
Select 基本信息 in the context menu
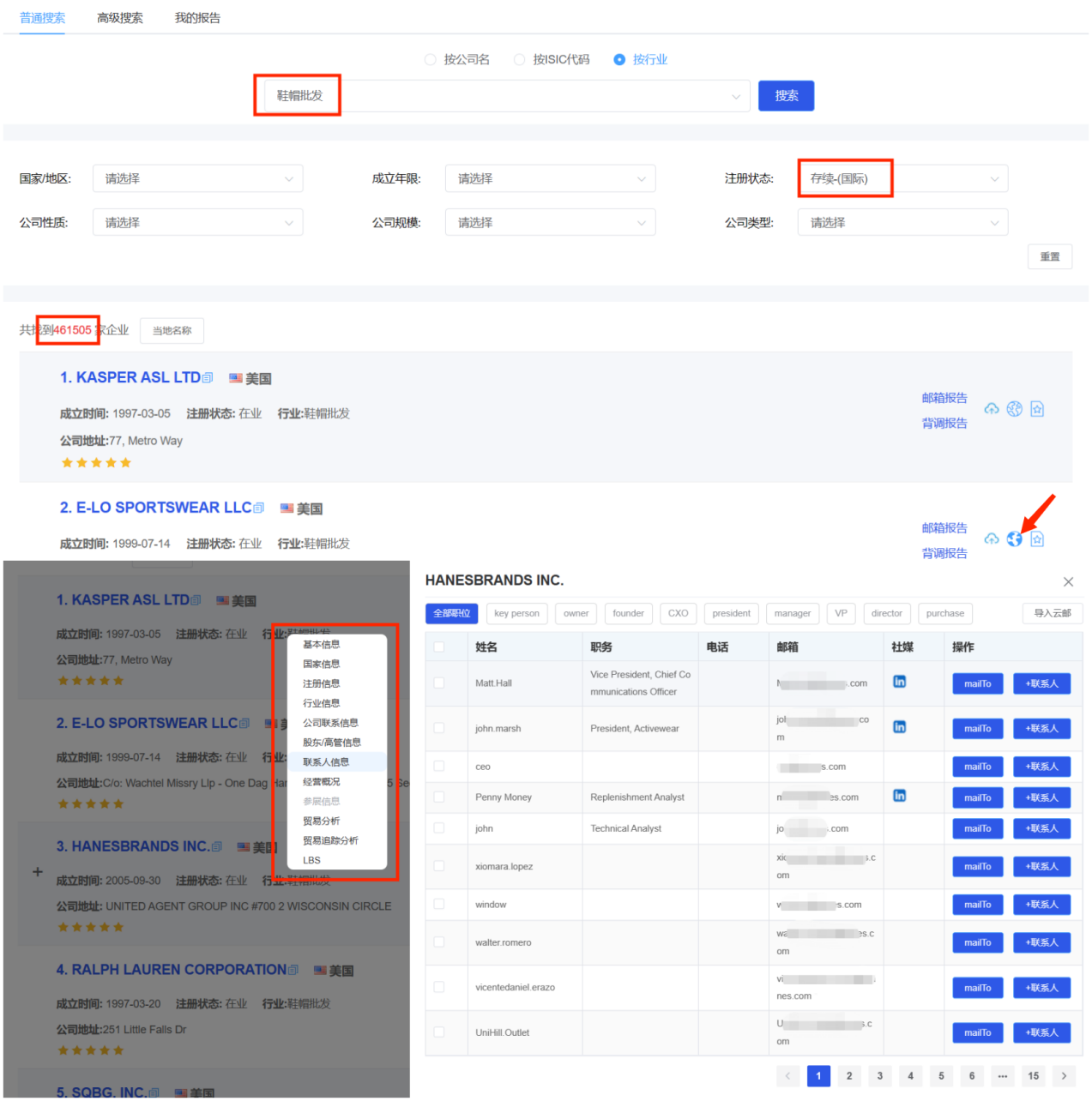pyautogui.click(x=337, y=645)
